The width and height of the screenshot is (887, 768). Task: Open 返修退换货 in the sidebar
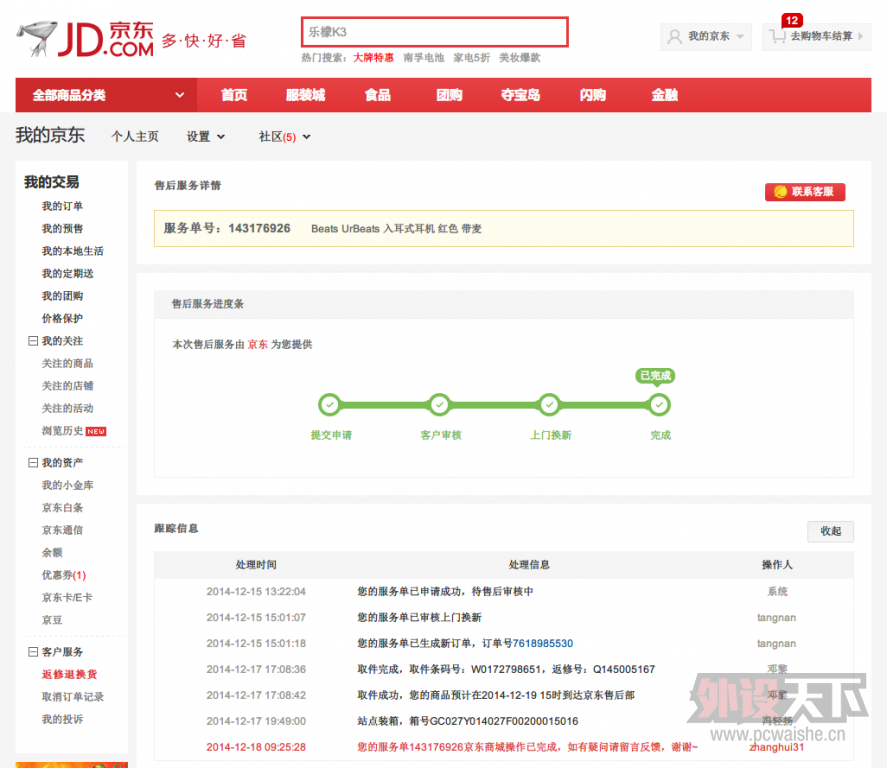(x=70, y=674)
